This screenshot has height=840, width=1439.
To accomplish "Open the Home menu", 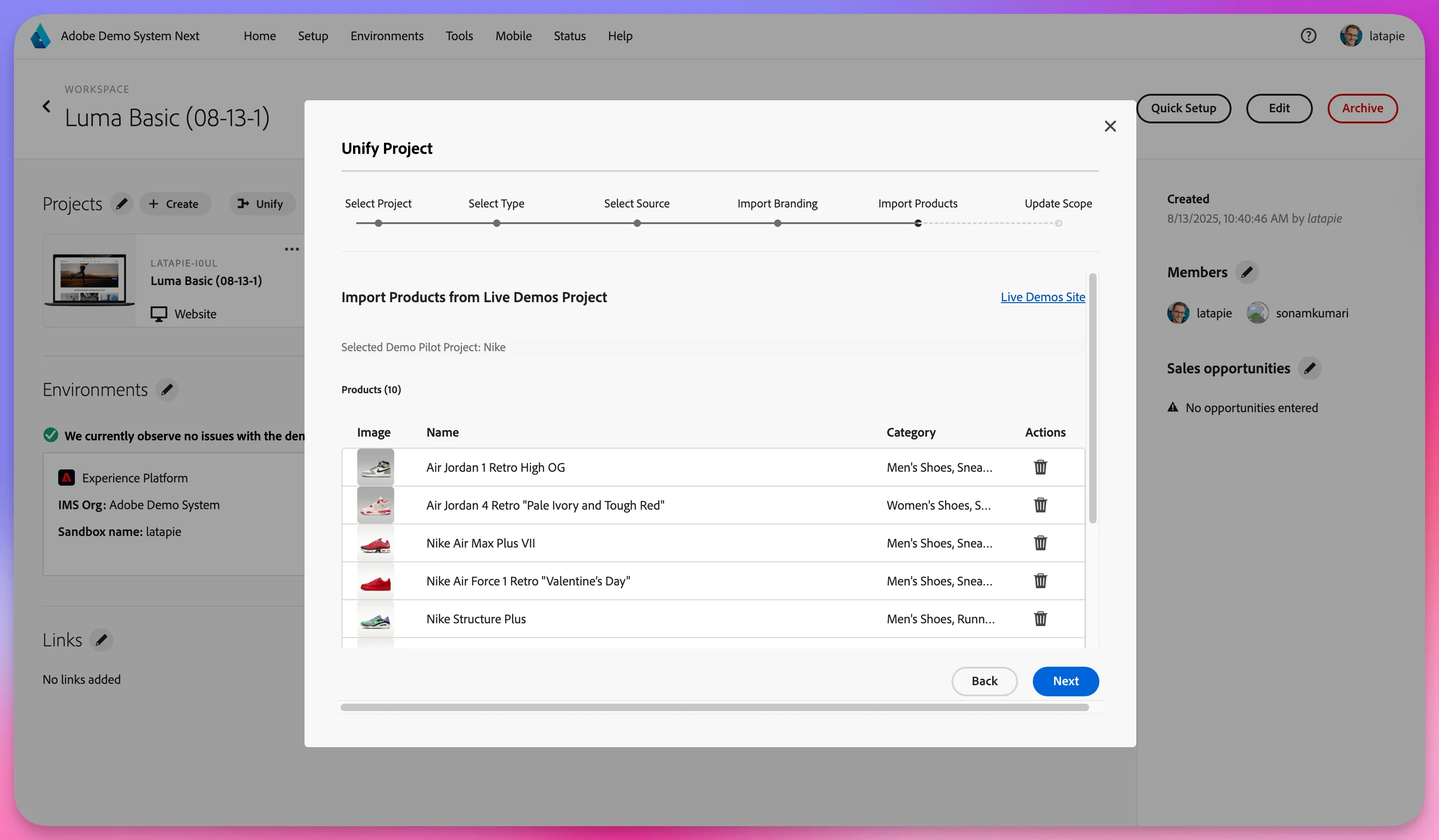I will (259, 36).
